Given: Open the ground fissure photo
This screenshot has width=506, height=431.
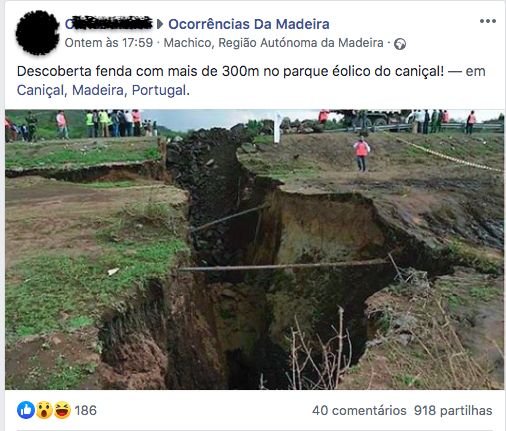Looking at the screenshot, I should coord(254,249).
